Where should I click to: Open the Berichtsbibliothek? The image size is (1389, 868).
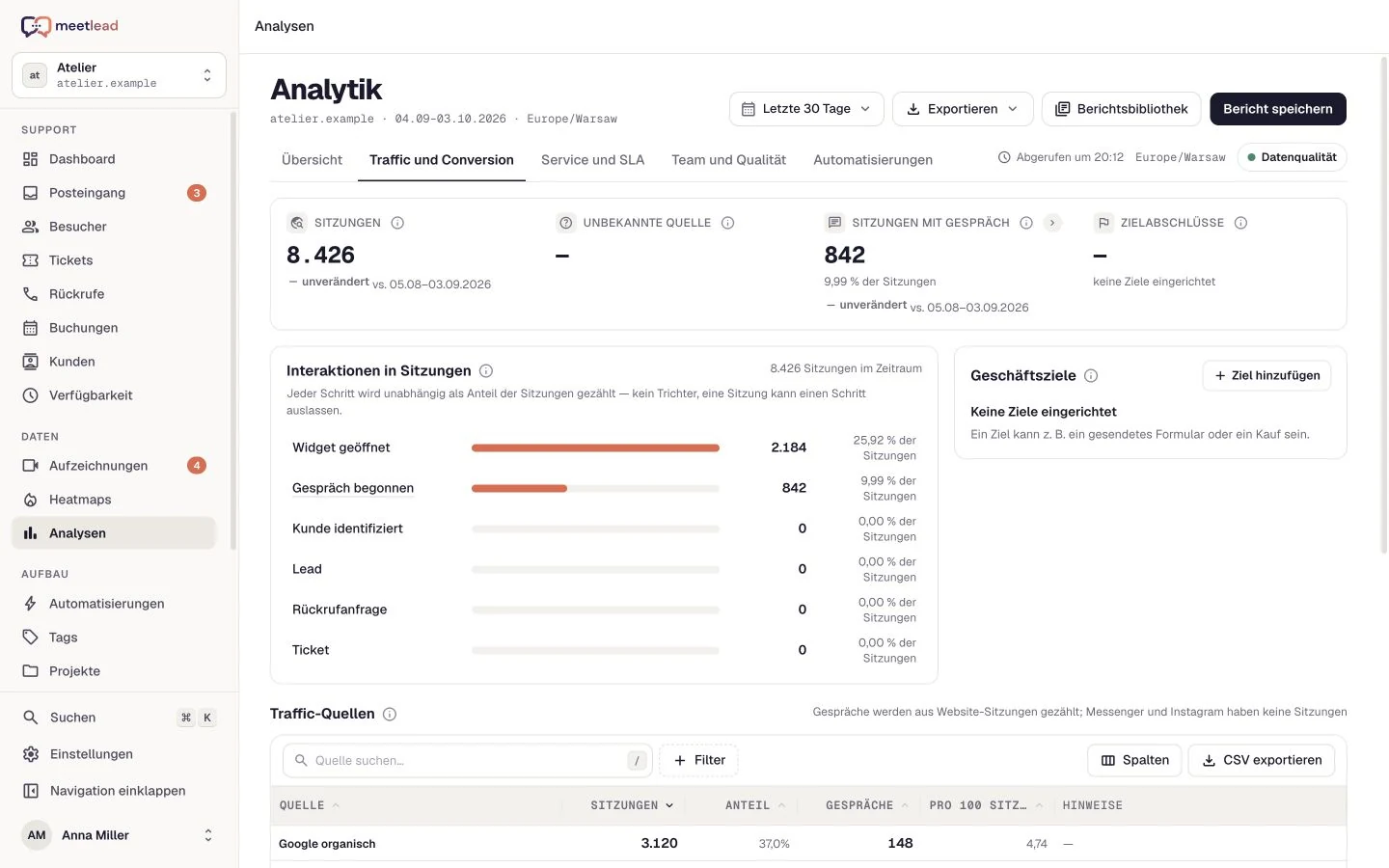(1121, 109)
